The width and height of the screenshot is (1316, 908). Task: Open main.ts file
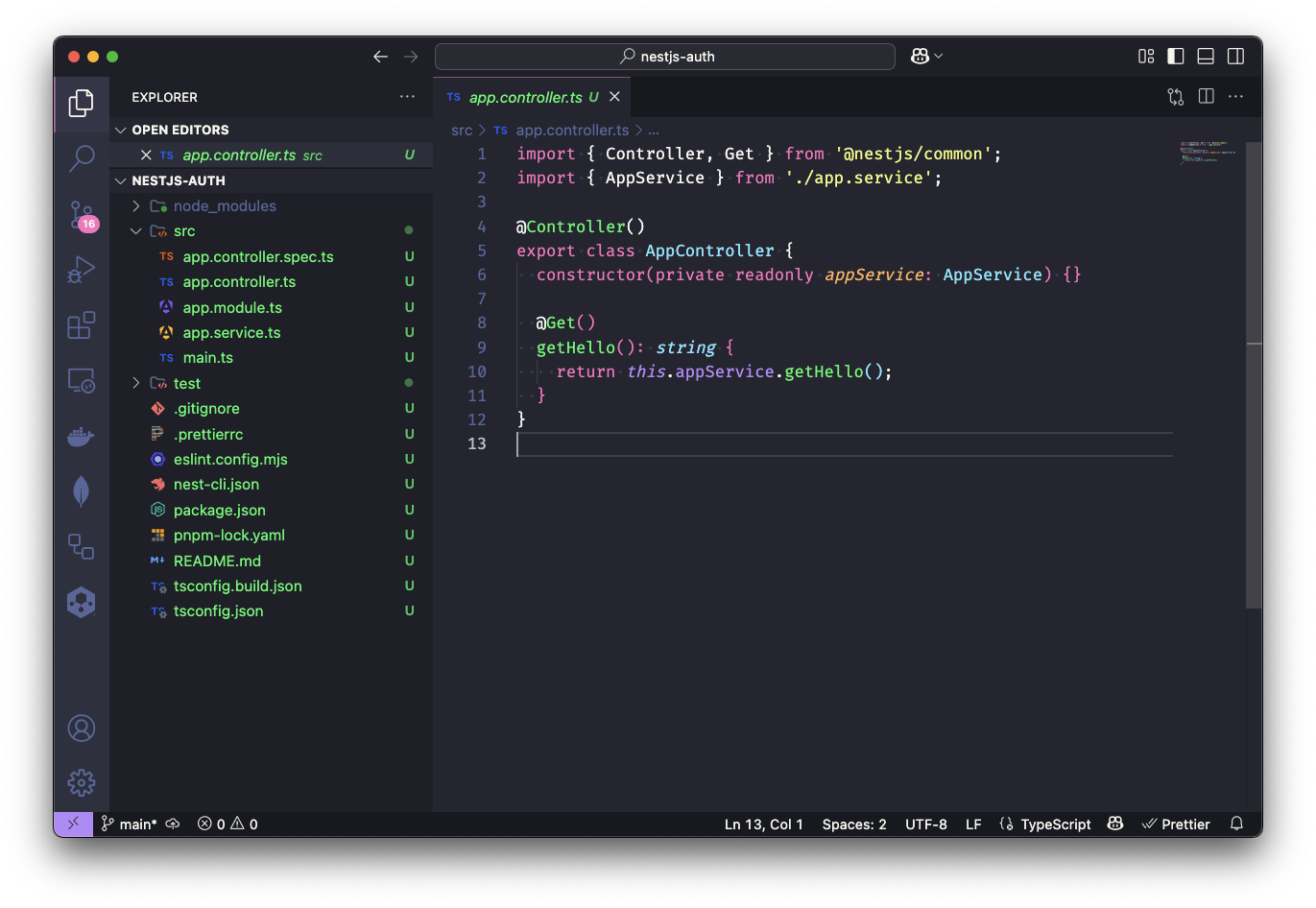pos(272,358)
